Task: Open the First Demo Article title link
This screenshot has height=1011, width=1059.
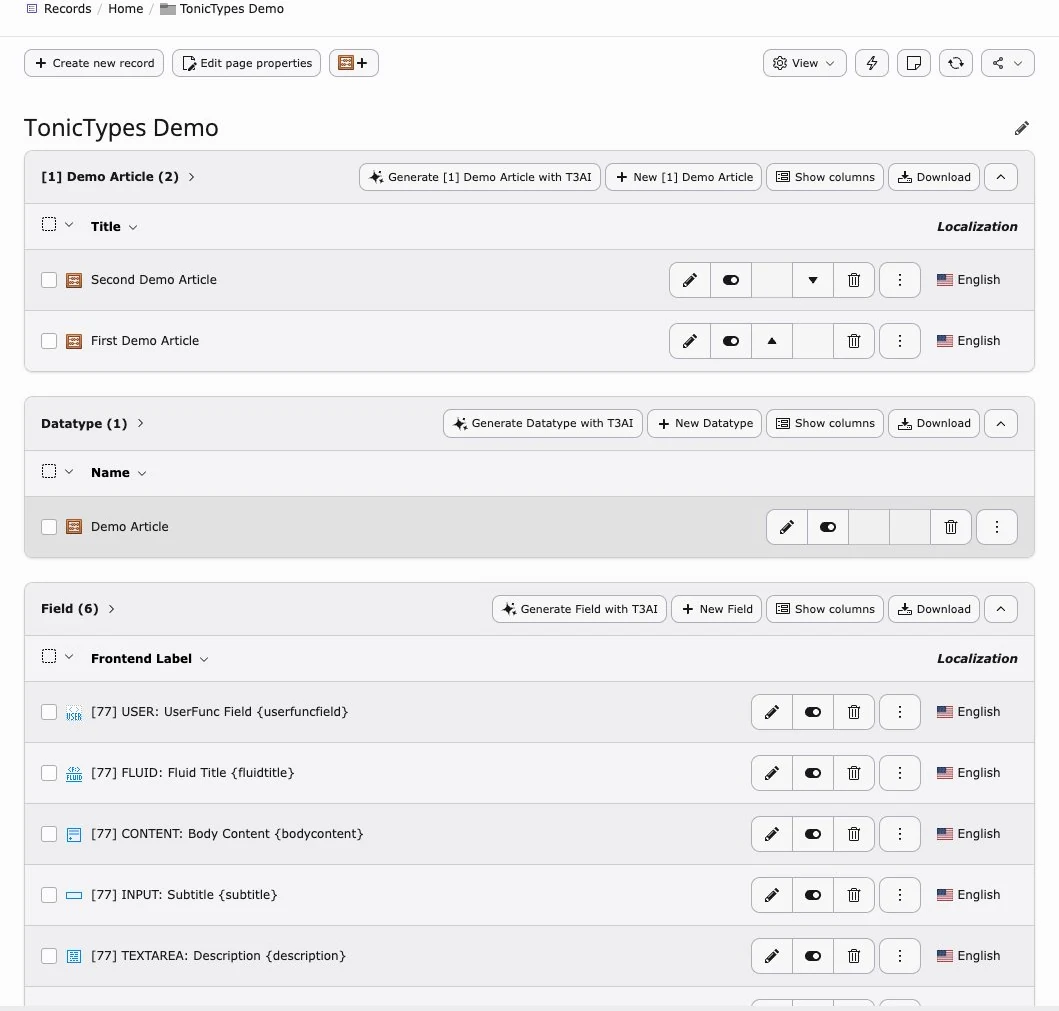Action: (x=145, y=341)
